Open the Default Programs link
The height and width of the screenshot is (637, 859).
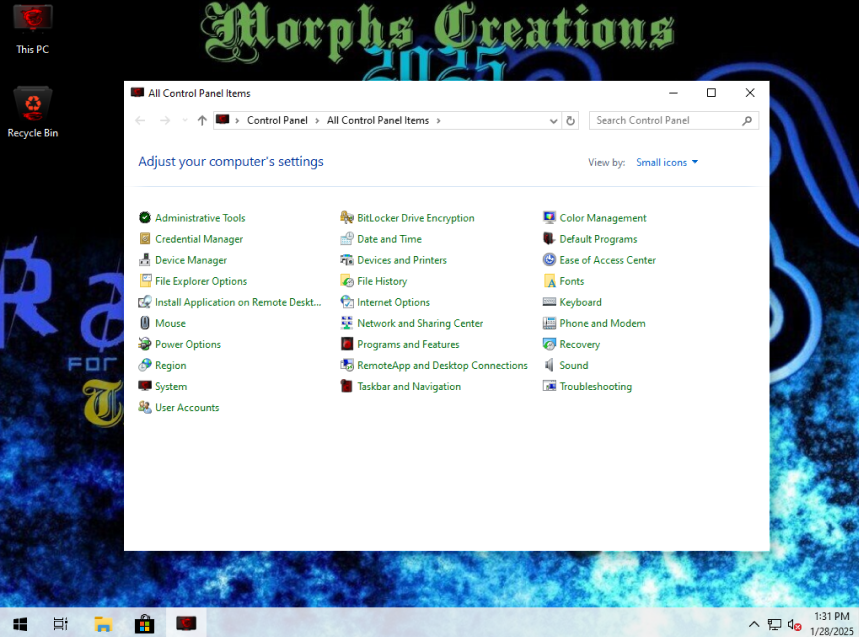click(x=598, y=239)
